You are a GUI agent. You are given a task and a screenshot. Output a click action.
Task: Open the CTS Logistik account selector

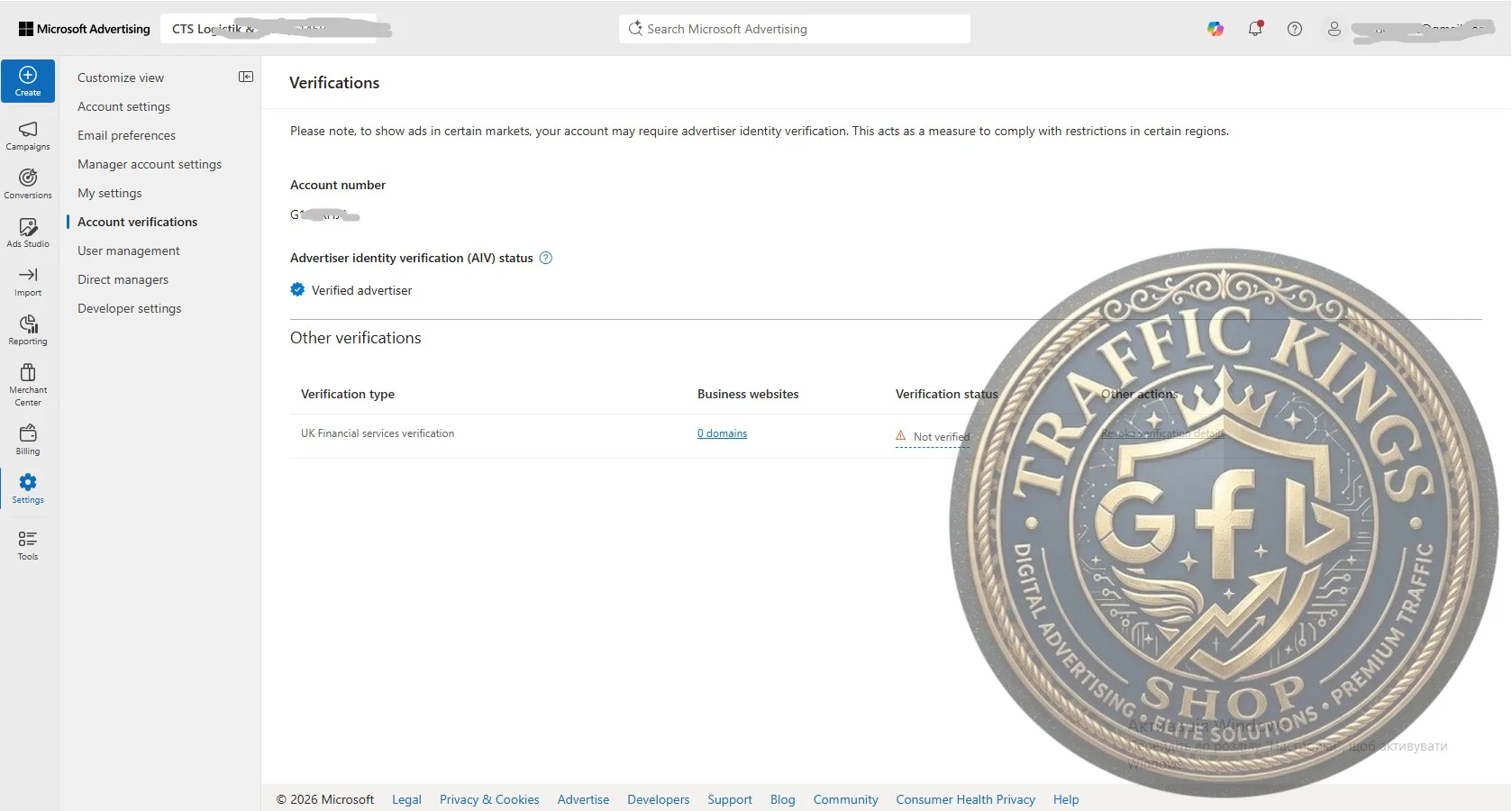[269, 29]
